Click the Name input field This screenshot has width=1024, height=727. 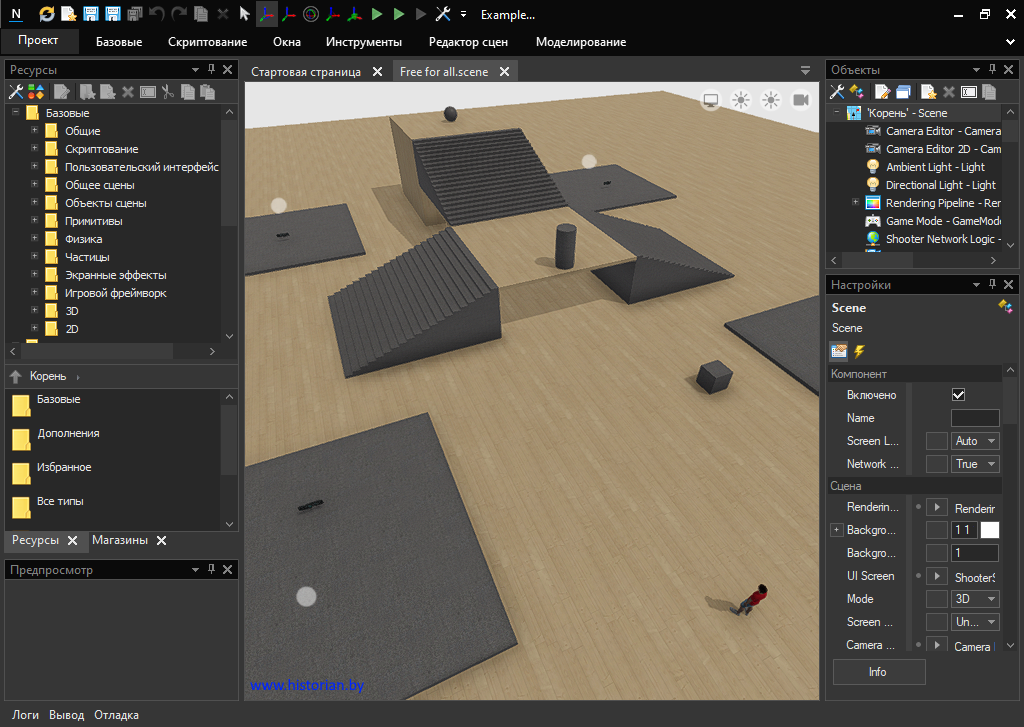tap(974, 418)
